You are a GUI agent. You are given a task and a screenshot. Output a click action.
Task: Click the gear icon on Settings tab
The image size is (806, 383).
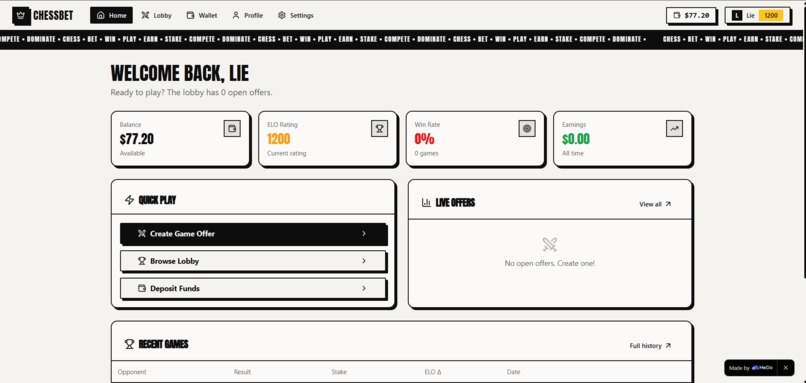point(282,15)
